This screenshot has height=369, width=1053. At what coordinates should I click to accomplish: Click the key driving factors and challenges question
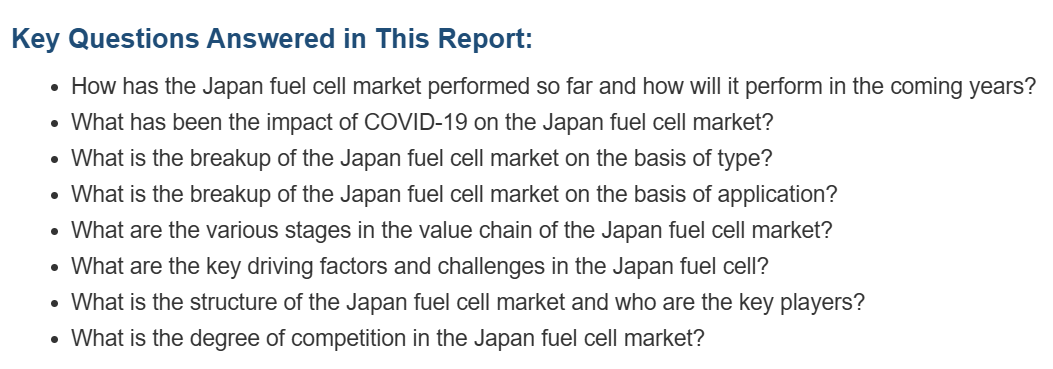pos(420,266)
